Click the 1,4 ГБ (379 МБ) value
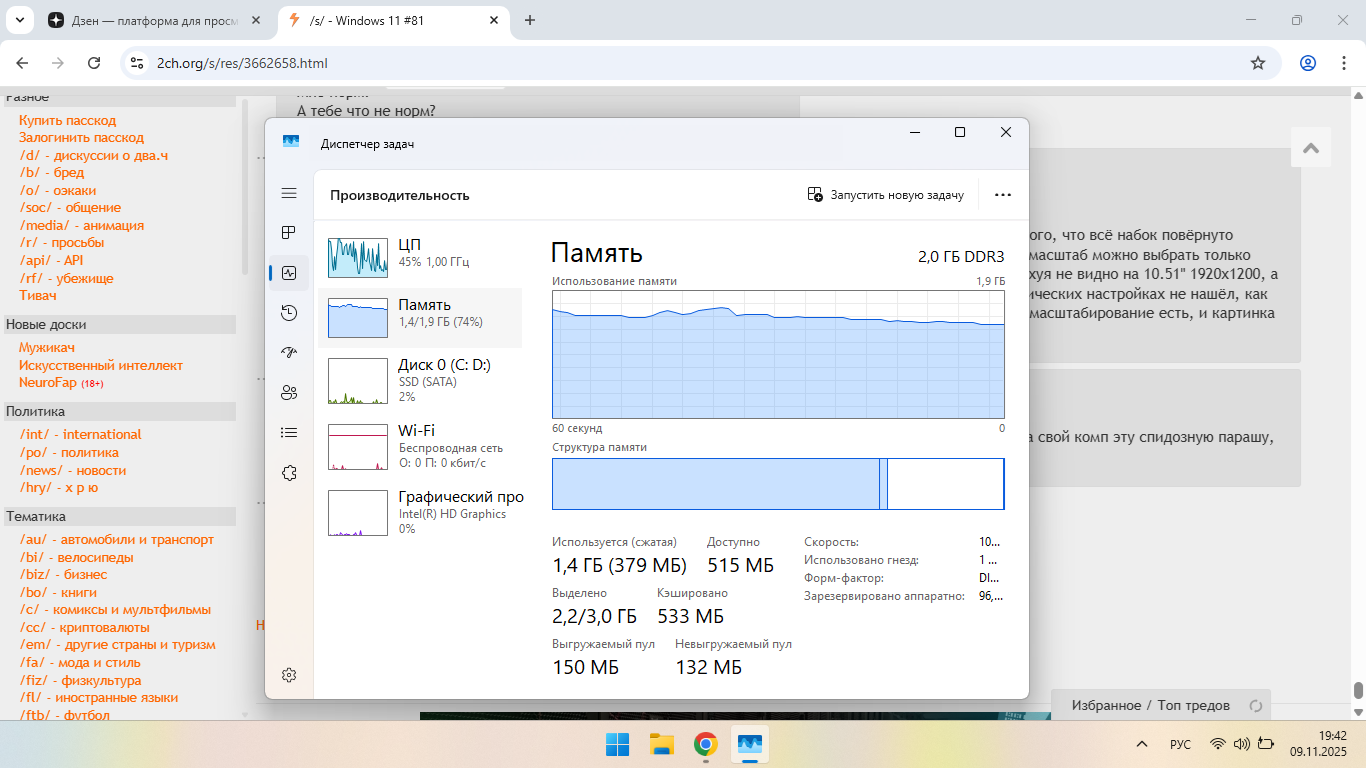The image size is (1366, 768). click(x=619, y=565)
